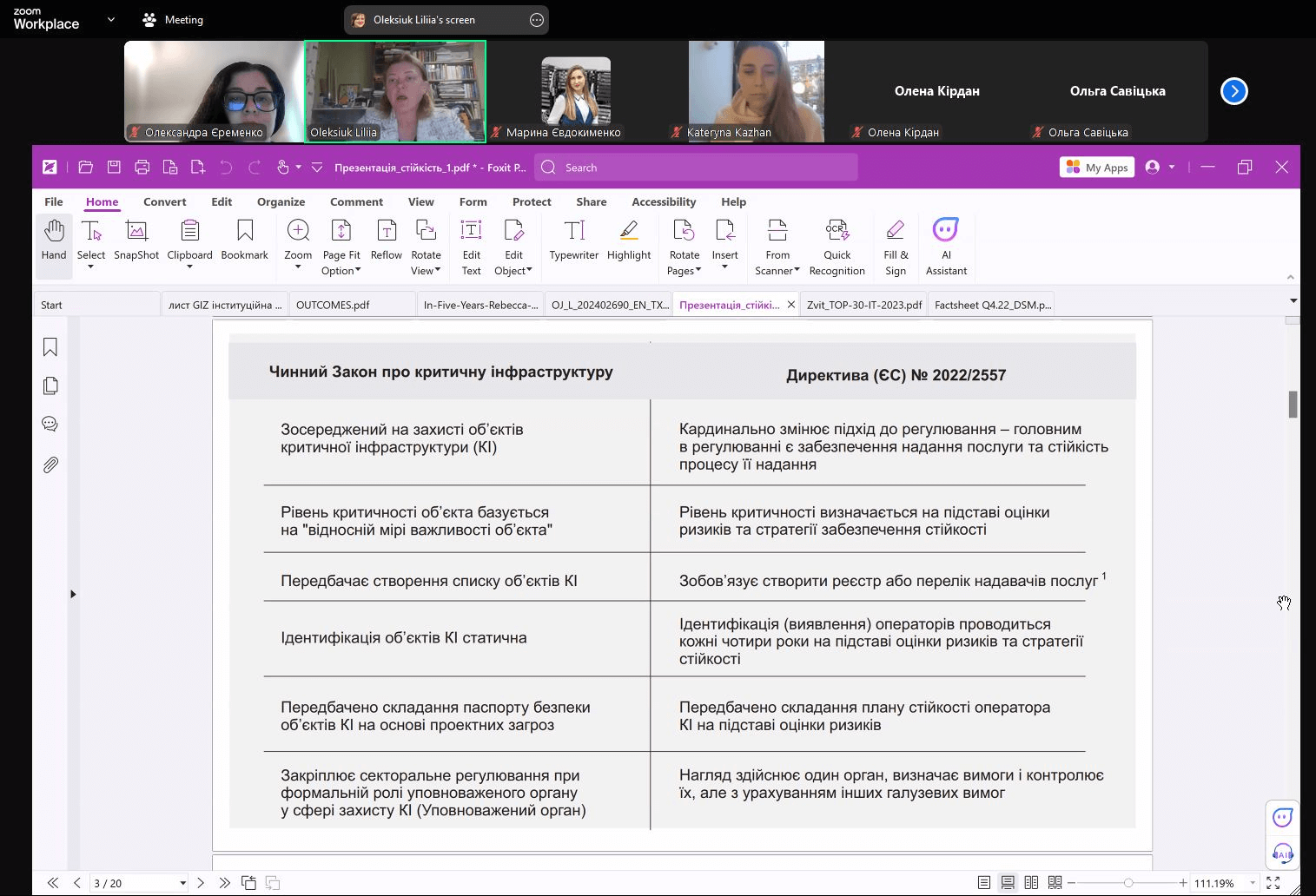
Task: Show the Attachments panel paperclip icon
Action: tap(50, 464)
